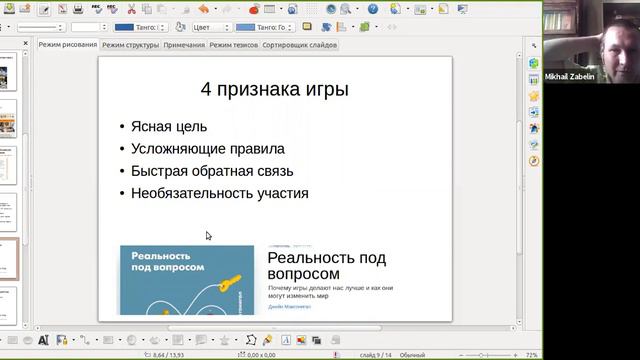The height and width of the screenshot is (360, 640).
Task: Open the sidebar Navigator compass icon
Action: [534, 161]
